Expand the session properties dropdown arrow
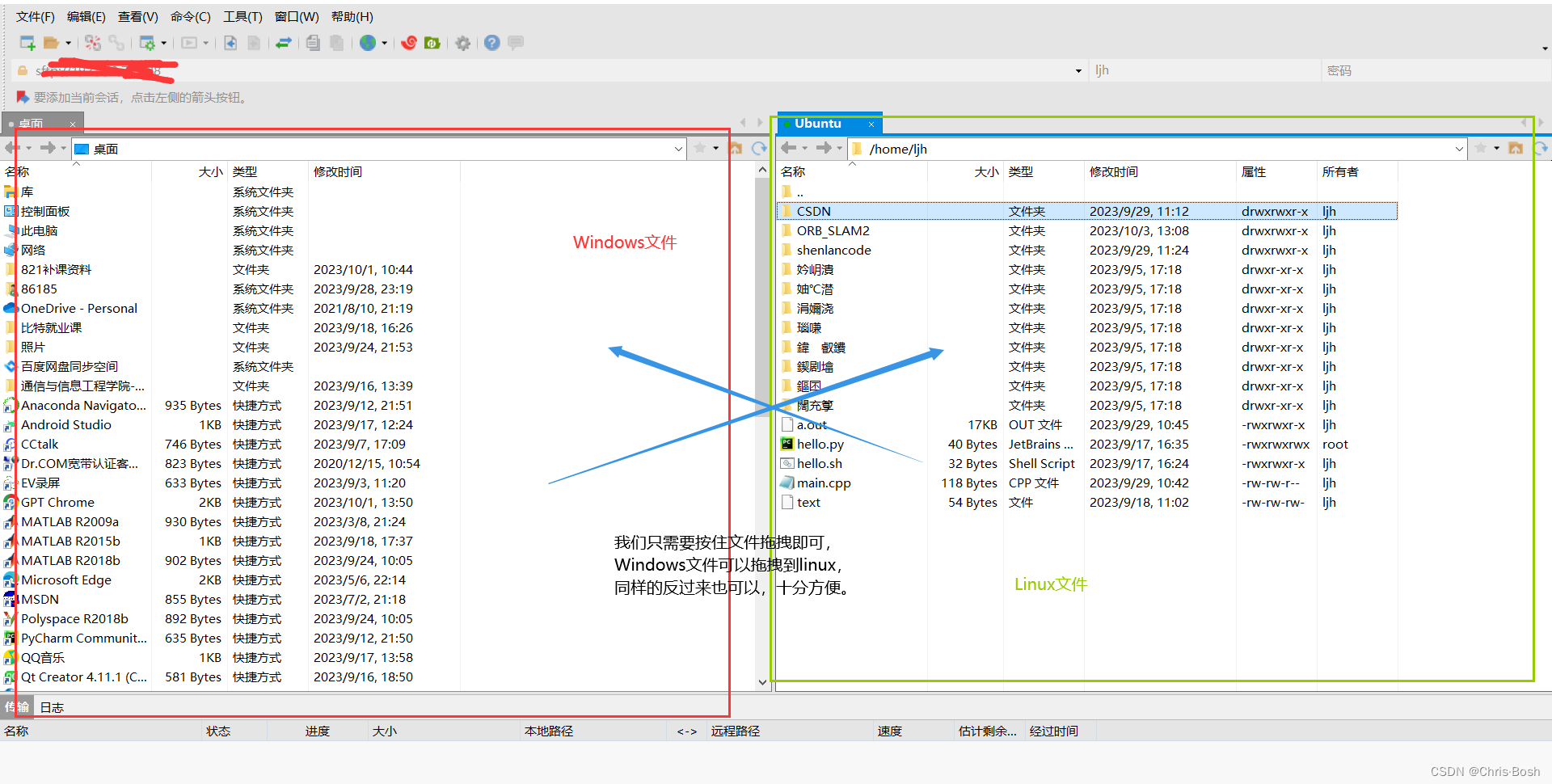This screenshot has width=1552, height=784. 164,43
